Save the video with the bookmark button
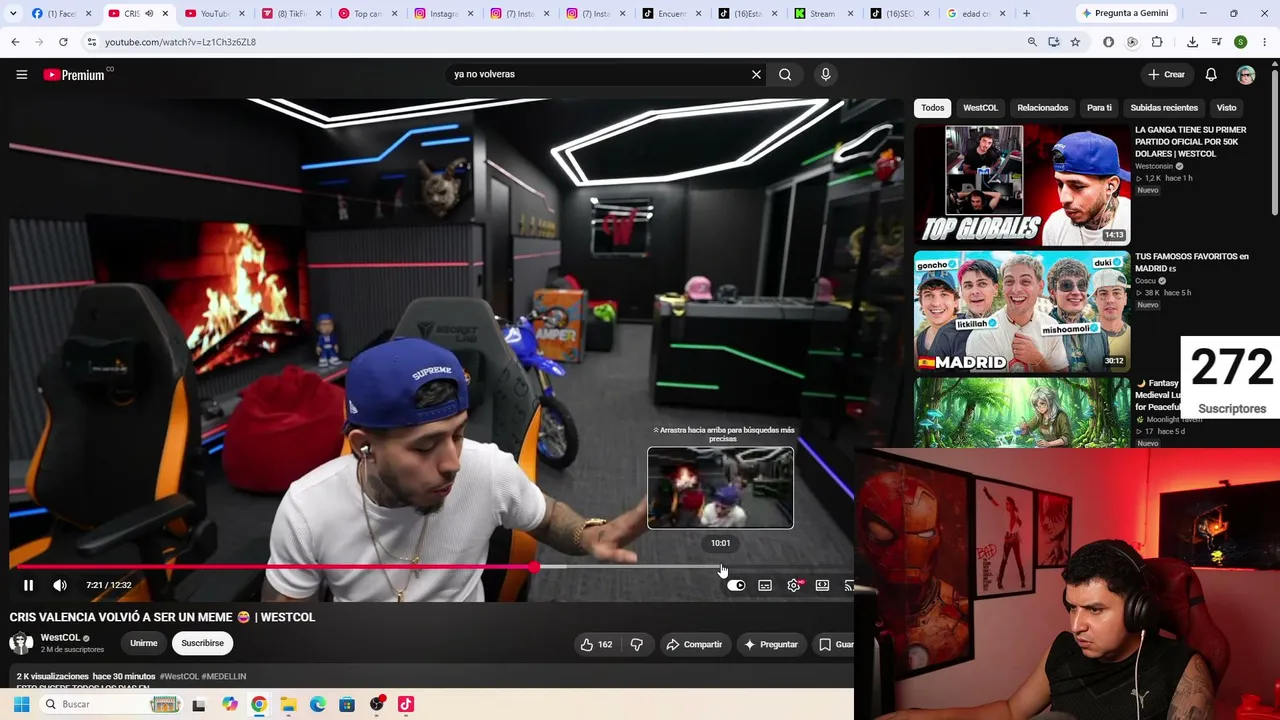Image resolution: width=1280 pixels, height=720 pixels. coord(836,645)
